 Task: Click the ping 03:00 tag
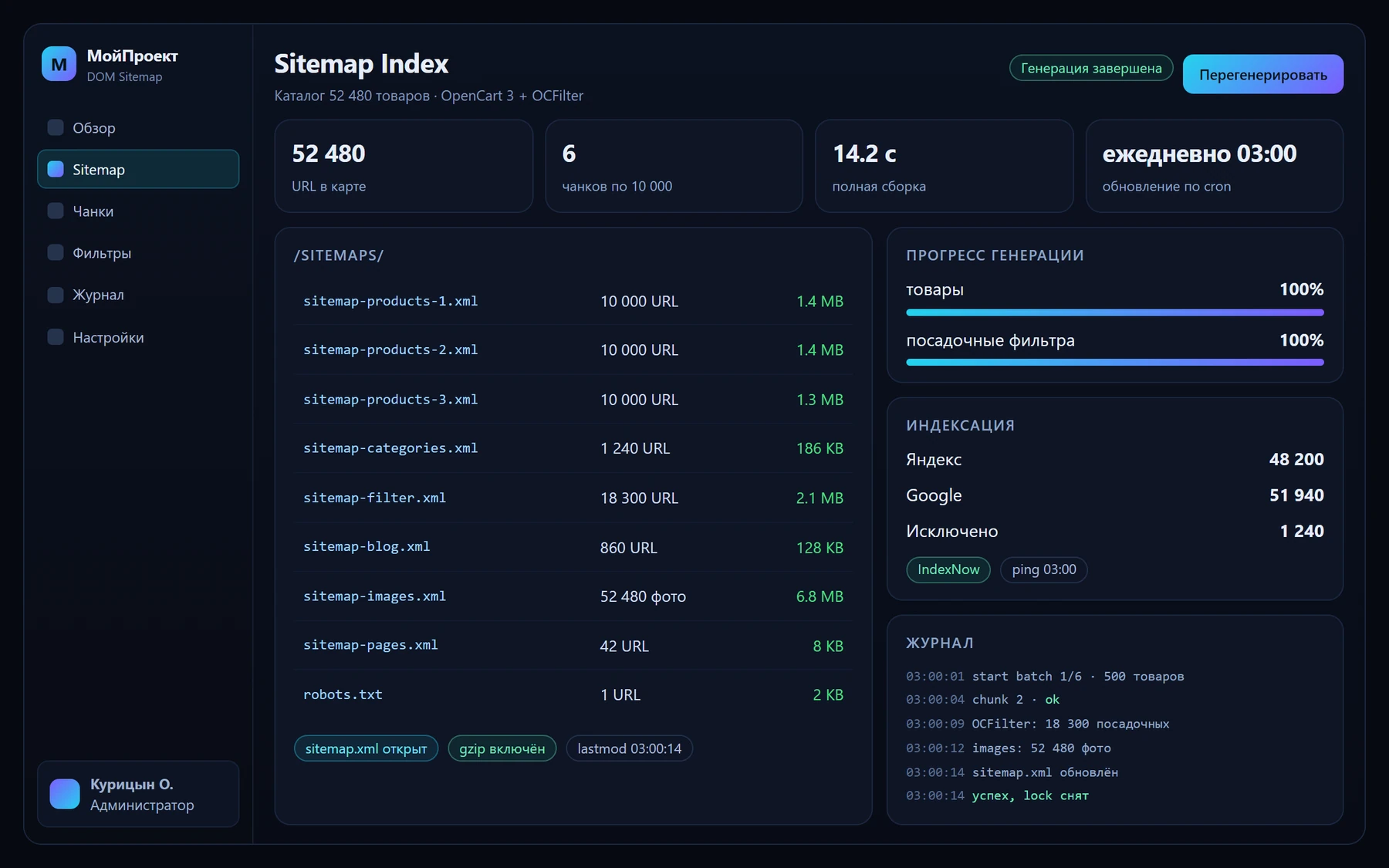tap(1044, 569)
